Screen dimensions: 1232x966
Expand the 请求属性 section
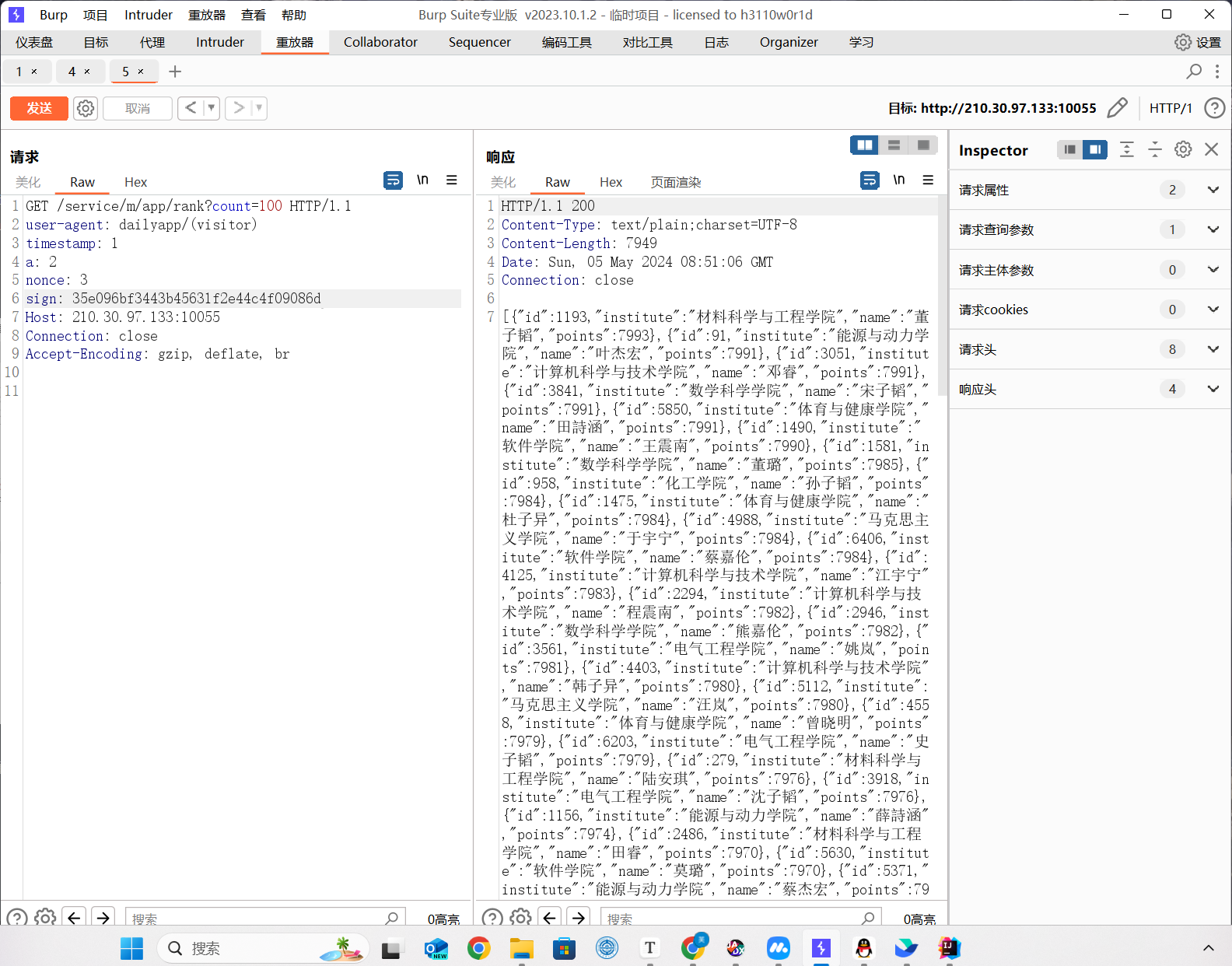(x=1213, y=190)
